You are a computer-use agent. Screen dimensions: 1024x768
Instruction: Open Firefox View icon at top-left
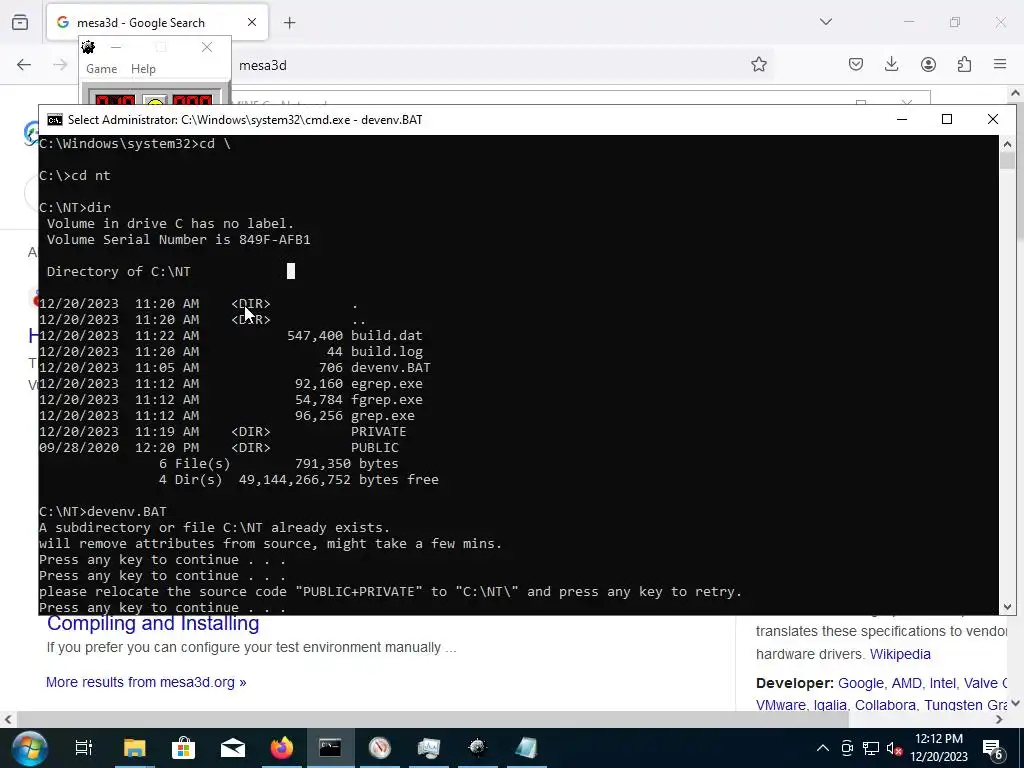pos(20,23)
